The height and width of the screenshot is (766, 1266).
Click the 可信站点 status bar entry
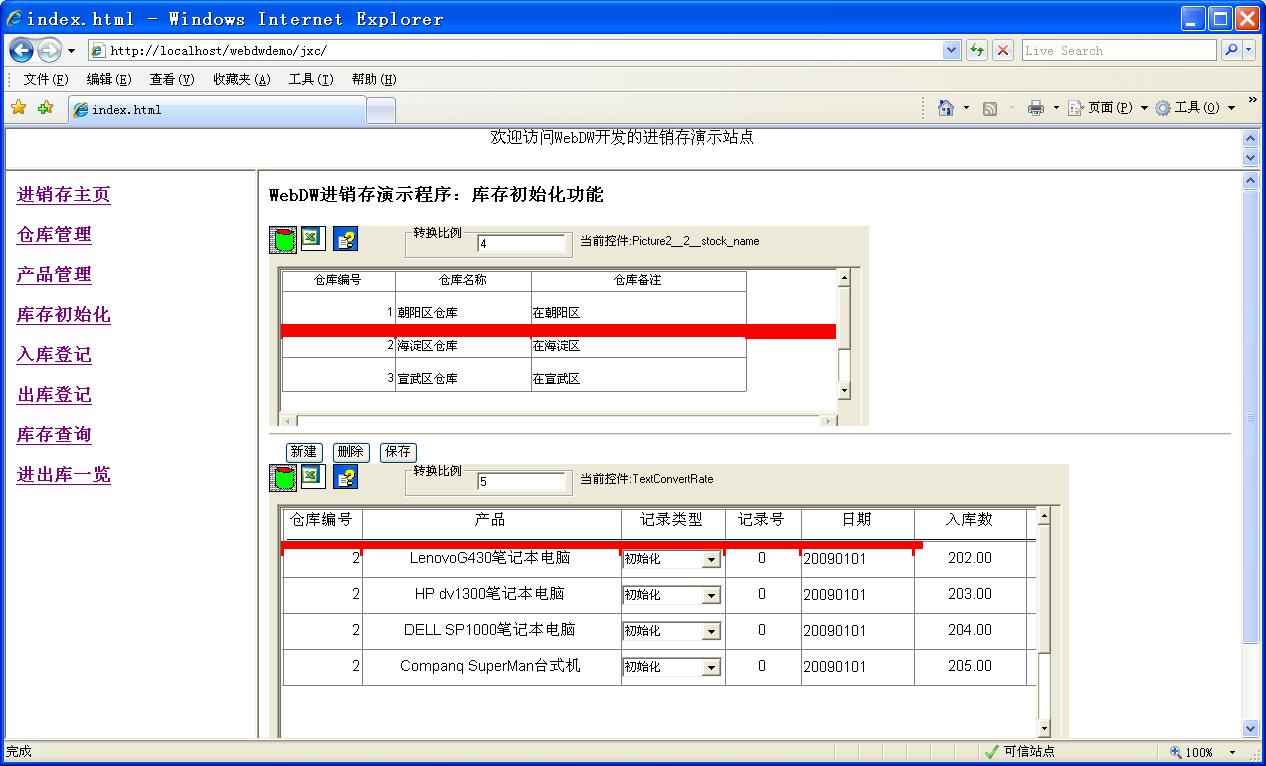click(x=1020, y=752)
